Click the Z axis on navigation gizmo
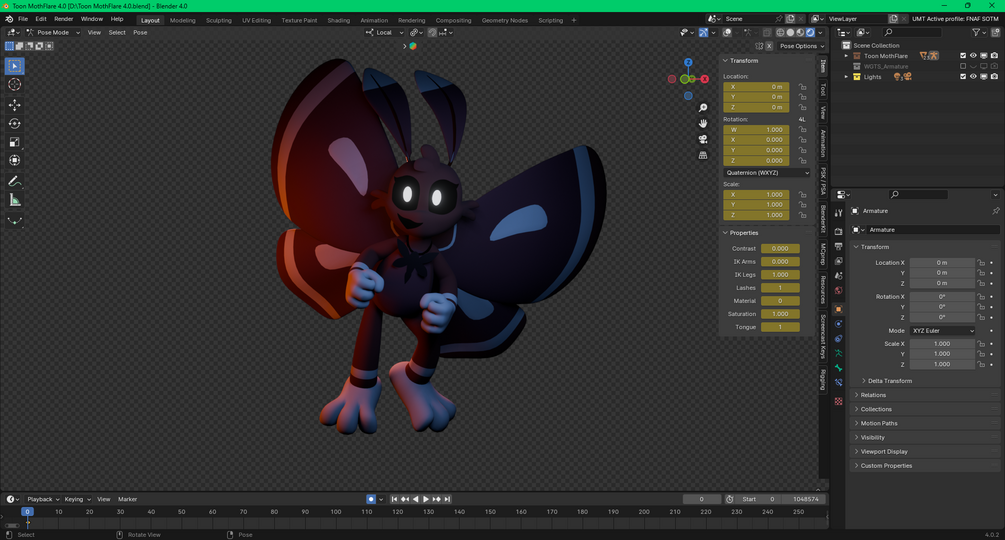Viewport: 1005px width, 540px height. (x=688, y=63)
